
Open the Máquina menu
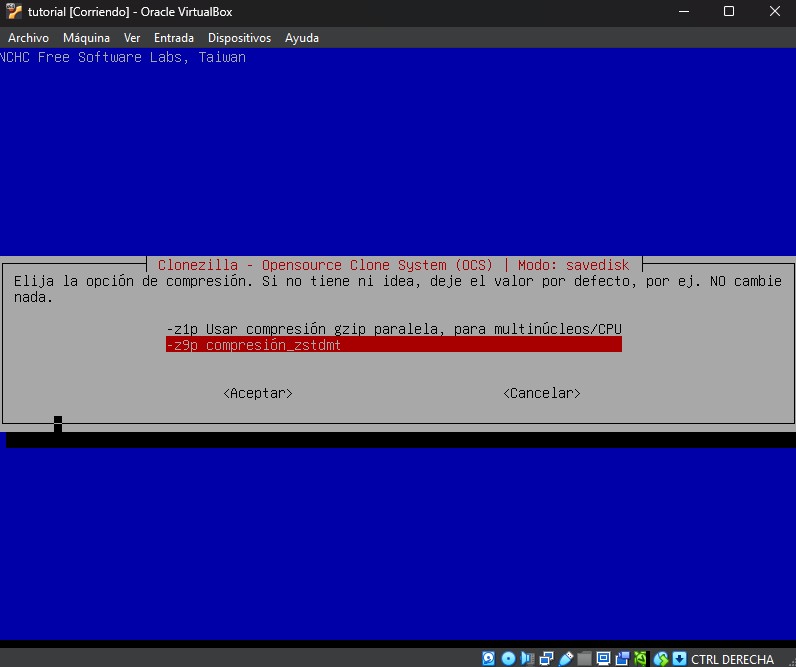pyautogui.click(x=86, y=38)
